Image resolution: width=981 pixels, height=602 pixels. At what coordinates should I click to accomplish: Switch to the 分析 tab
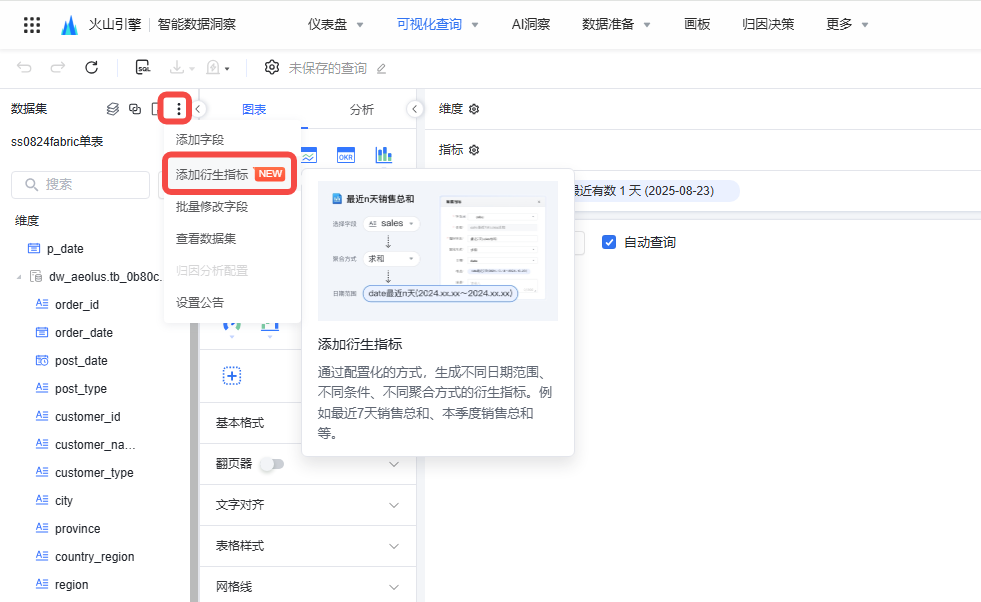pos(362,110)
